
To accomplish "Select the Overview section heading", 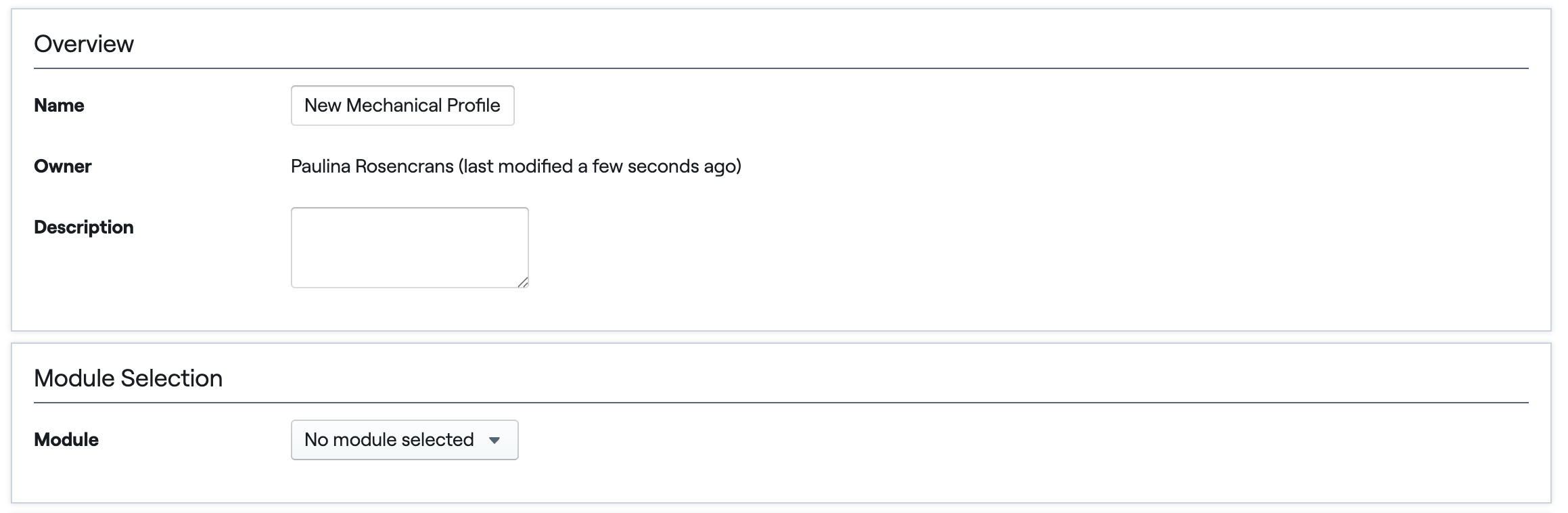I will 84,44.
